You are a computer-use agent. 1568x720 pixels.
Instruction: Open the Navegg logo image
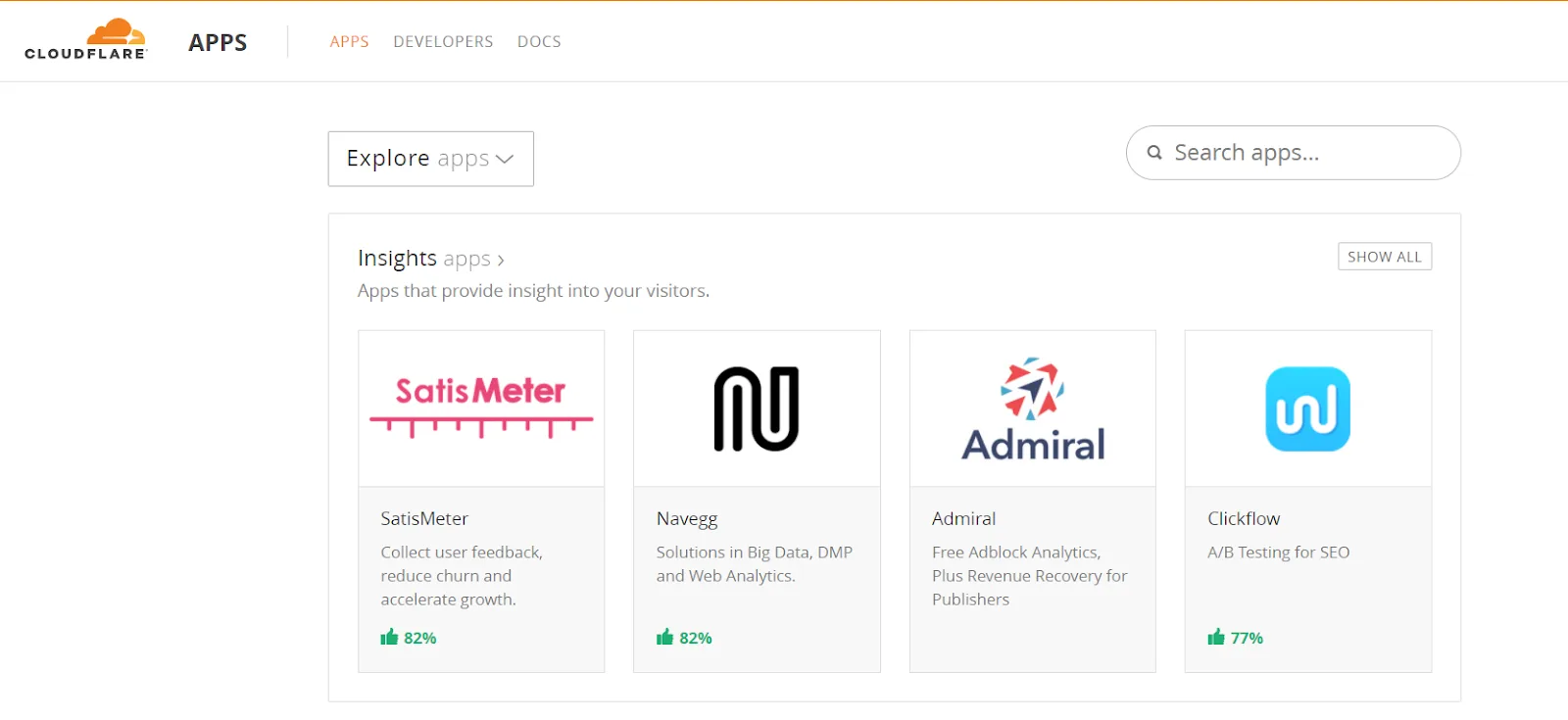(757, 408)
